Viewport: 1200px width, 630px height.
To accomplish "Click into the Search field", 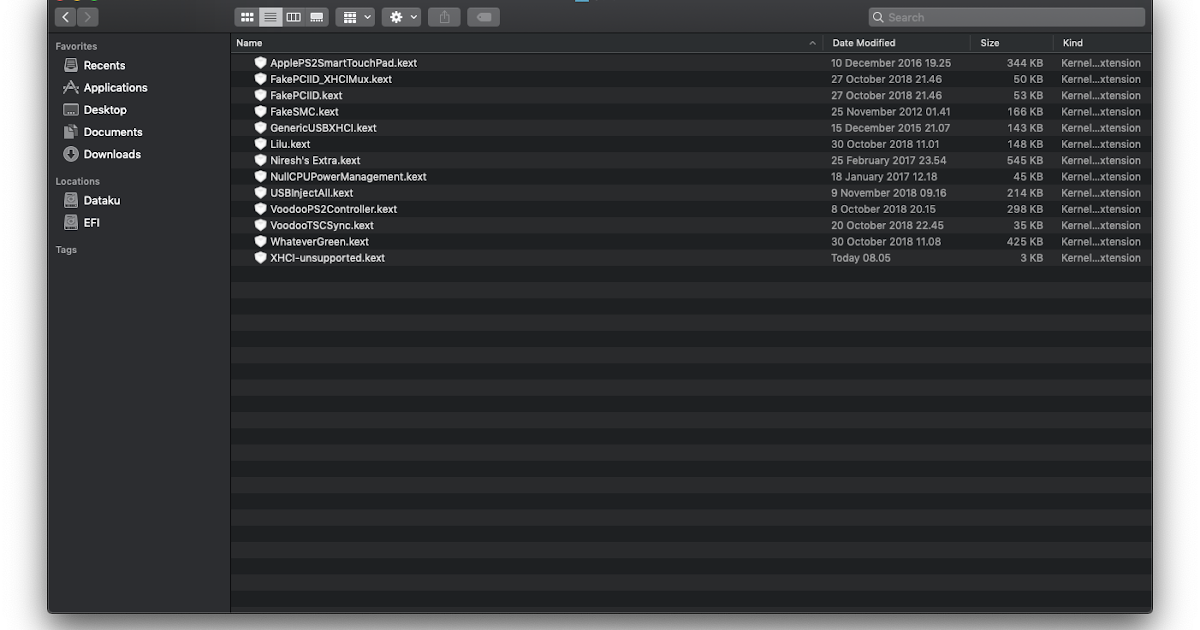I will [1006, 17].
